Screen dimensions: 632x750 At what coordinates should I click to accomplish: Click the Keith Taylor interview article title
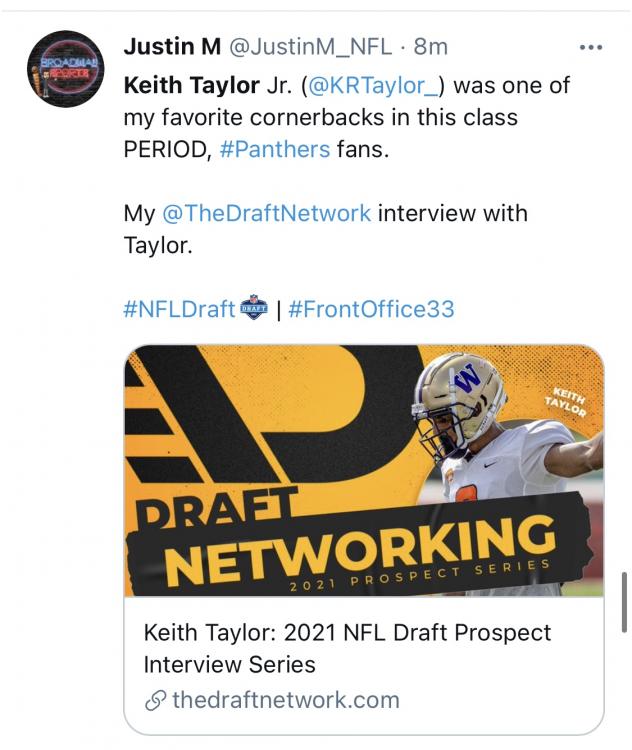347,648
